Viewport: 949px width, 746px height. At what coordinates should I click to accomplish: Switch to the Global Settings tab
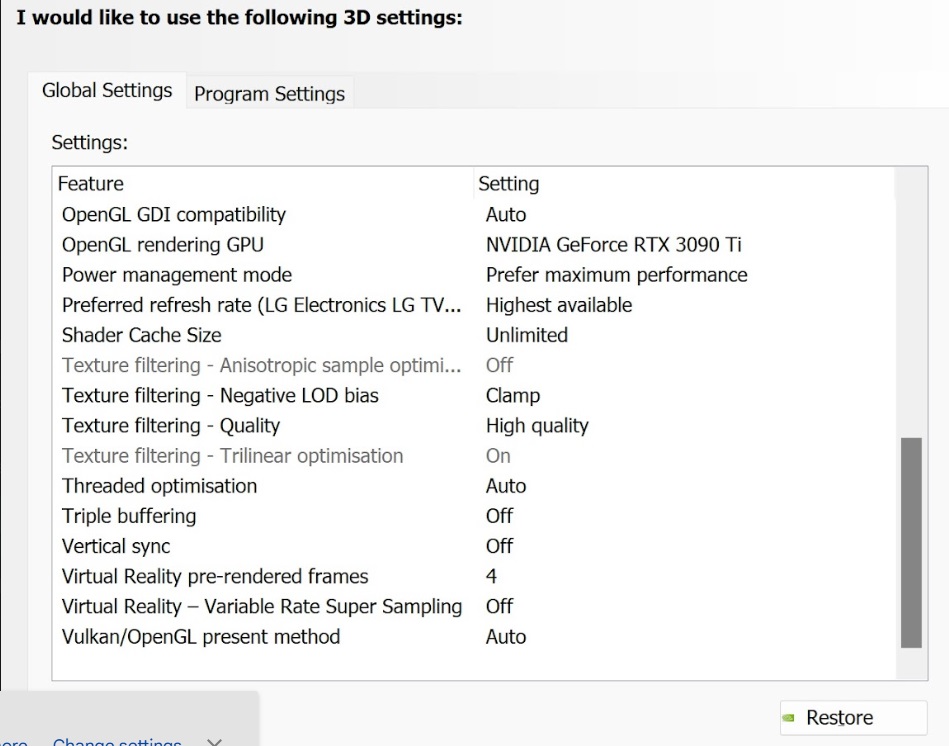(107, 91)
